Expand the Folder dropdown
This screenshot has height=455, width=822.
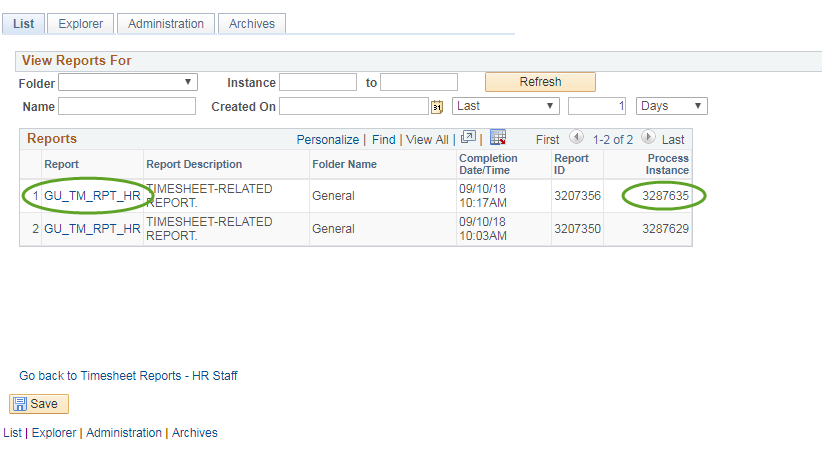pos(128,82)
